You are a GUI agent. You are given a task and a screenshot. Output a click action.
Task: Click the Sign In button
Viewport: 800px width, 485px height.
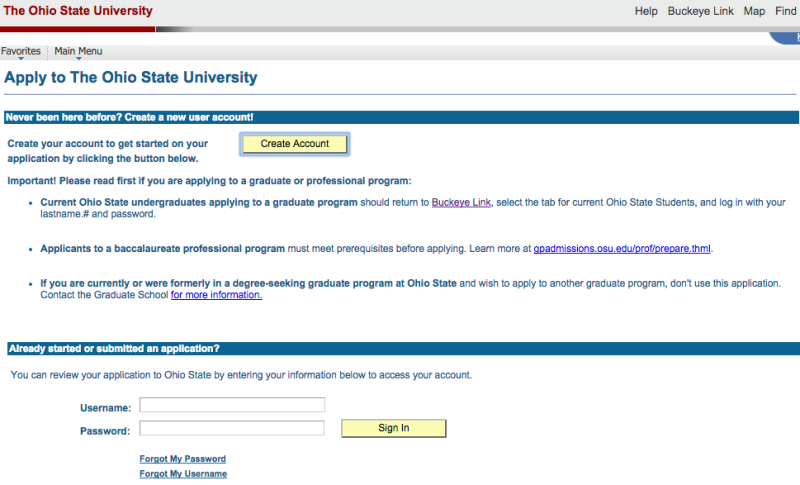coord(393,428)
